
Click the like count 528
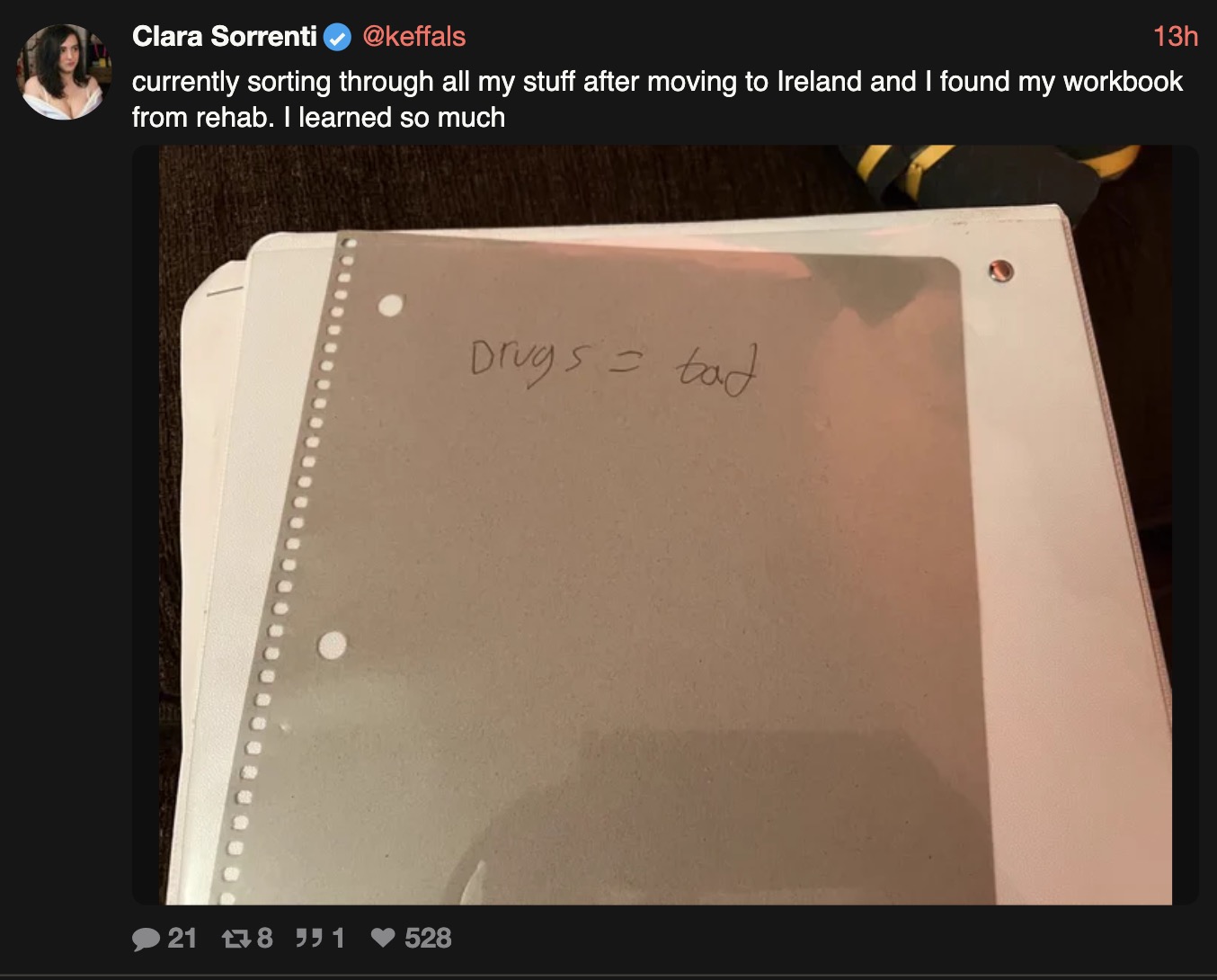428,939
